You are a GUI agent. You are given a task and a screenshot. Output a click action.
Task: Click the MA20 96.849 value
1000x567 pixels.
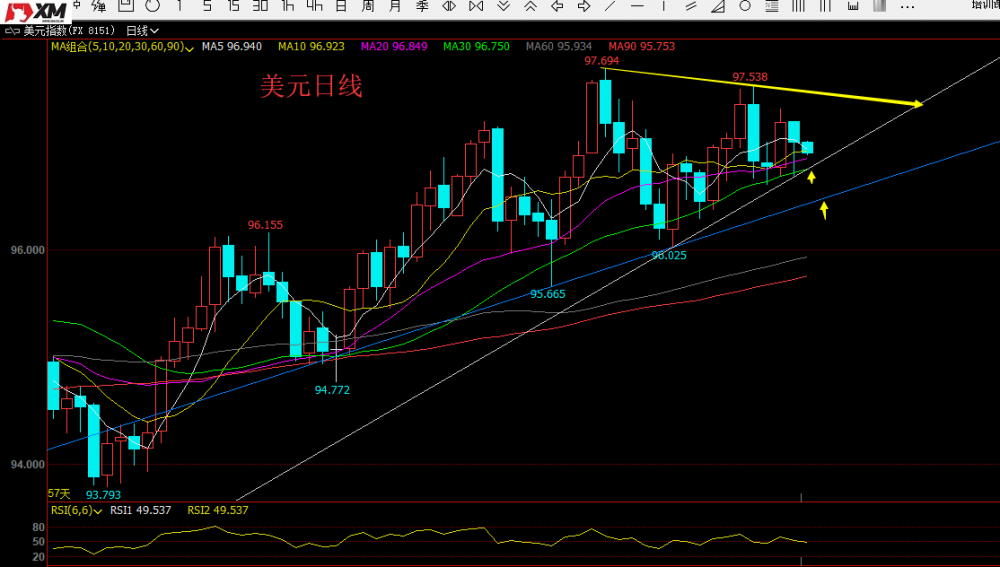pos(393,47)
